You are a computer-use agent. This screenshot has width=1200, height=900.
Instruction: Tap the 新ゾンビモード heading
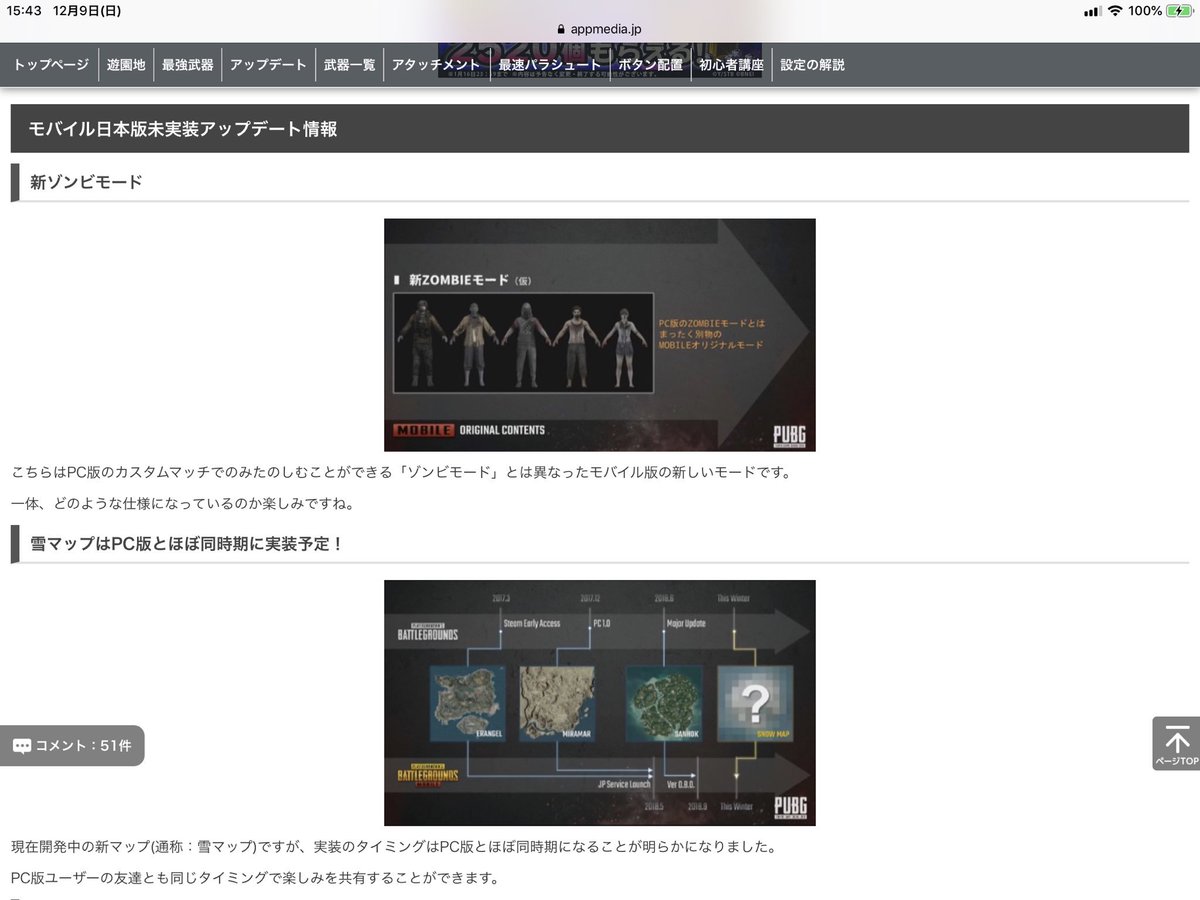click(86, 183)
